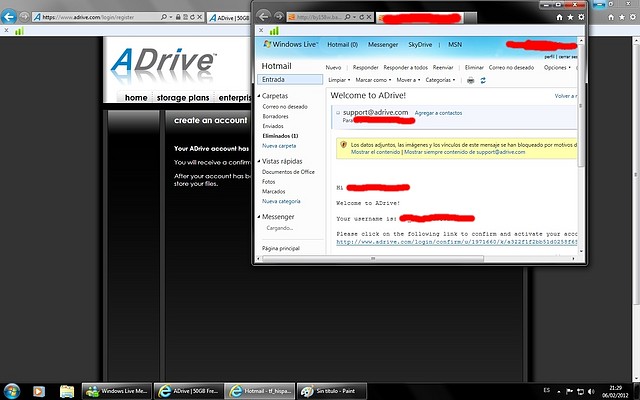The width and height of the screenshot is (640, 400).
Task: Click the sync refresh arrows icon in Hotmail
Action: coord(483,80)
